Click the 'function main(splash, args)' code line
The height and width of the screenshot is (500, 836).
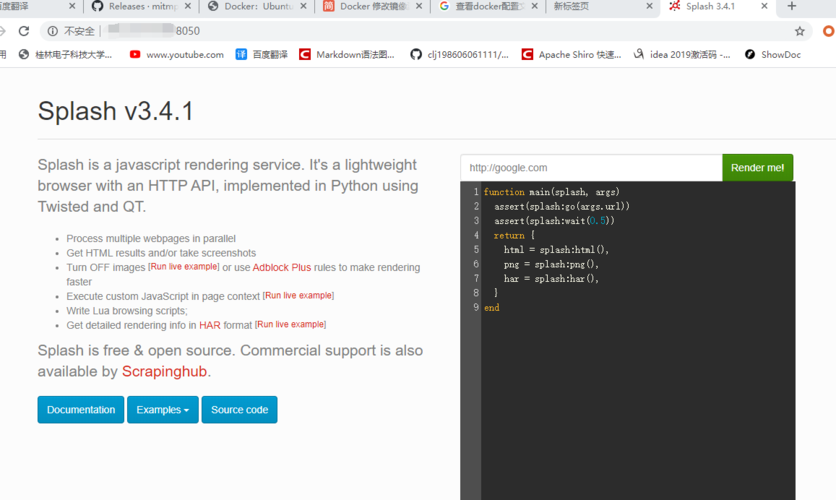tap(552, 192)
